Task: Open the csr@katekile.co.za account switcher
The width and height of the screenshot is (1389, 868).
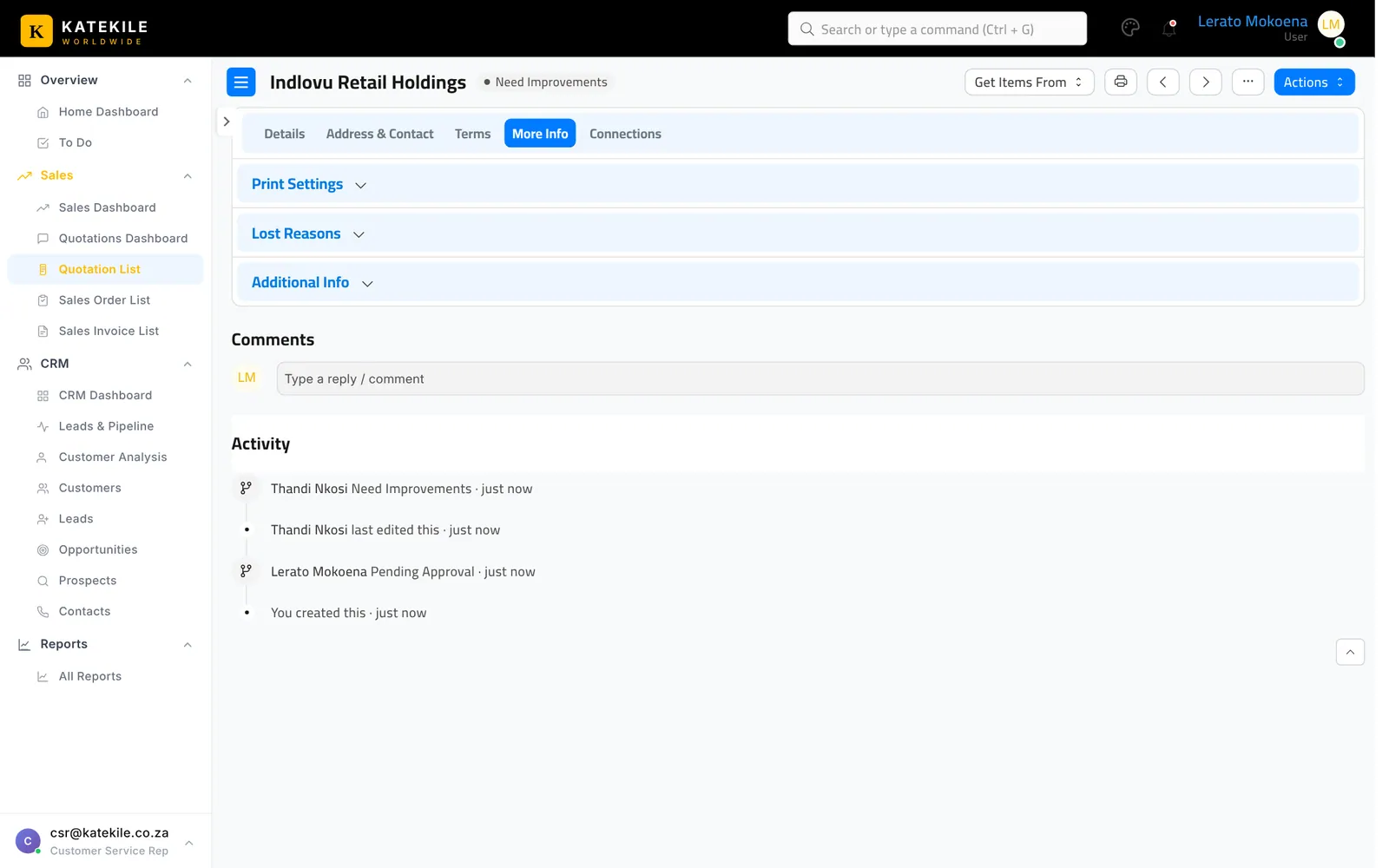Action: click(x=105, y=841)
